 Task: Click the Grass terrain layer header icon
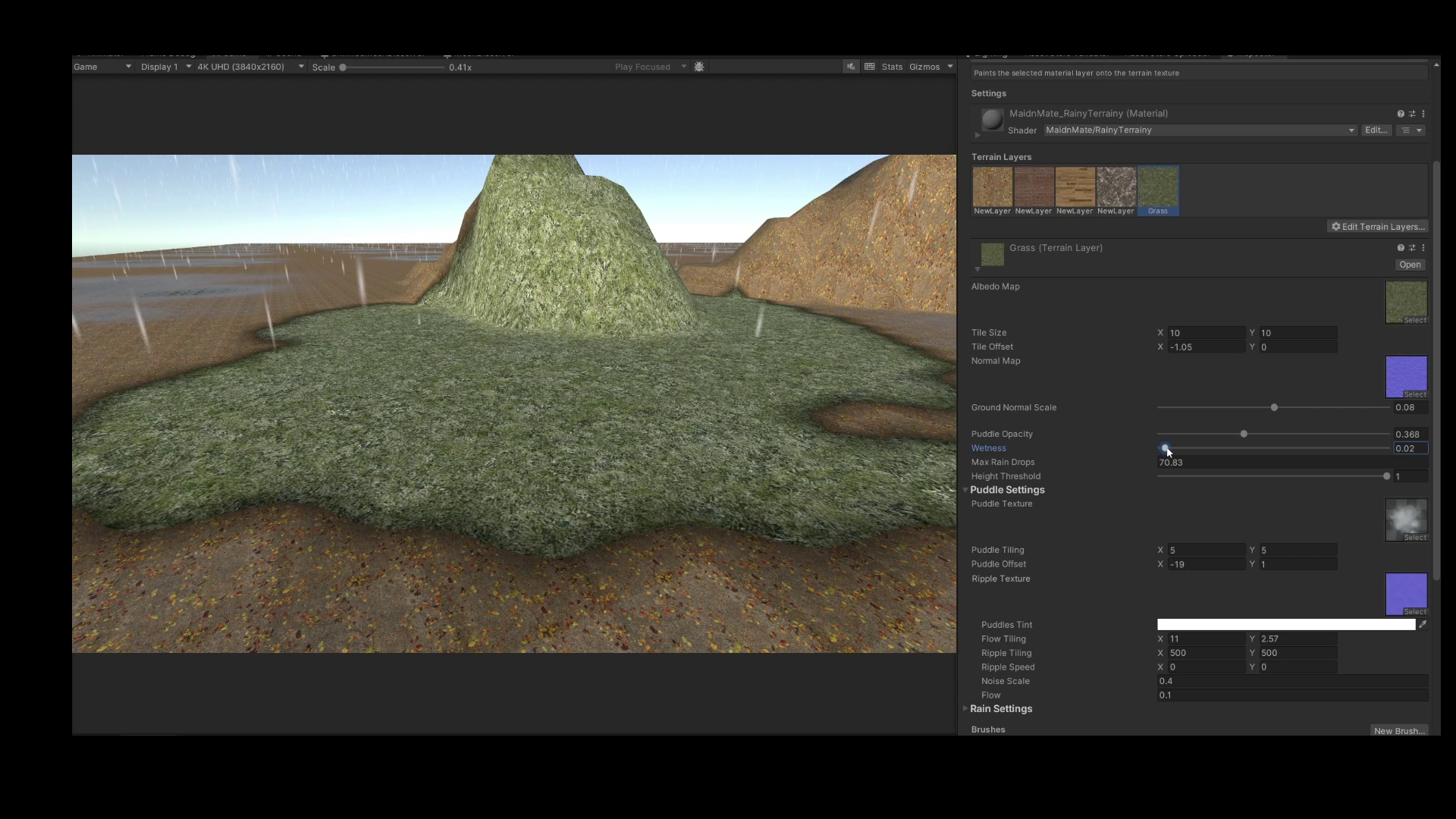coord(992,255)
